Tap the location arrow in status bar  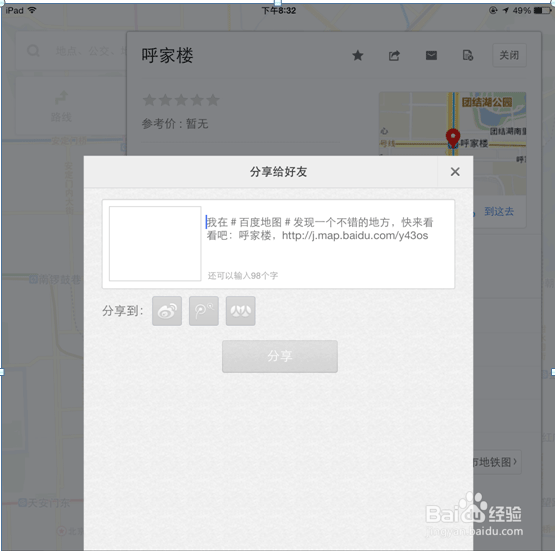point(505,11)
